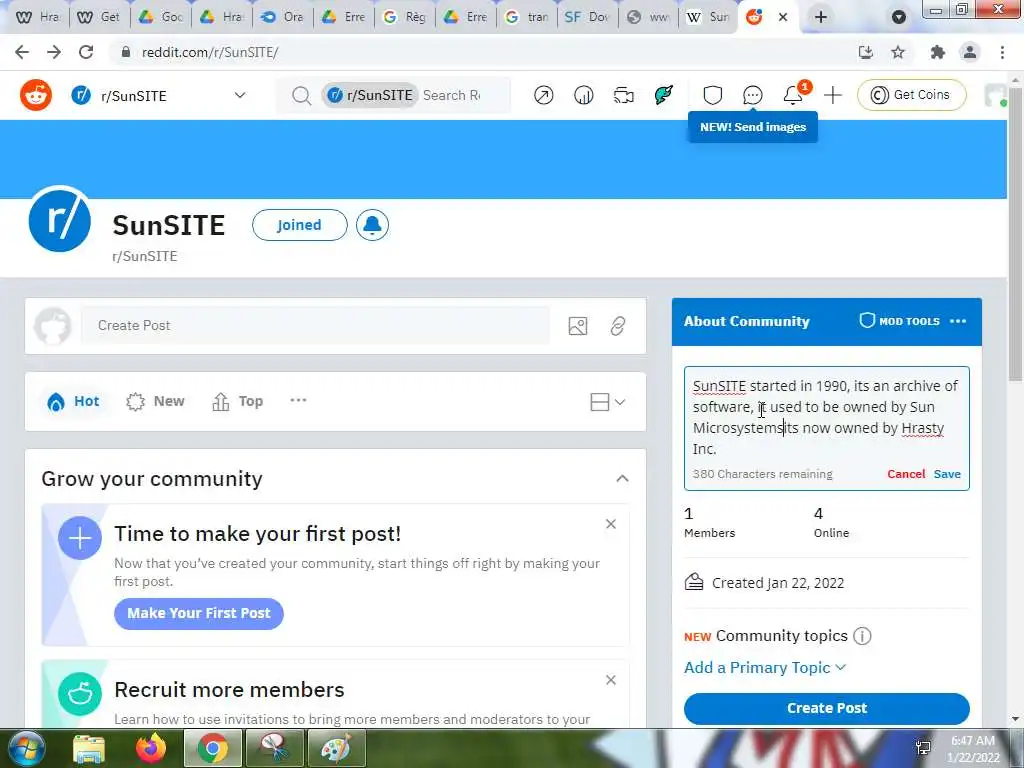Click the green Talk icon
Screen dimensions: 1024x768
(x=664, y=95)
